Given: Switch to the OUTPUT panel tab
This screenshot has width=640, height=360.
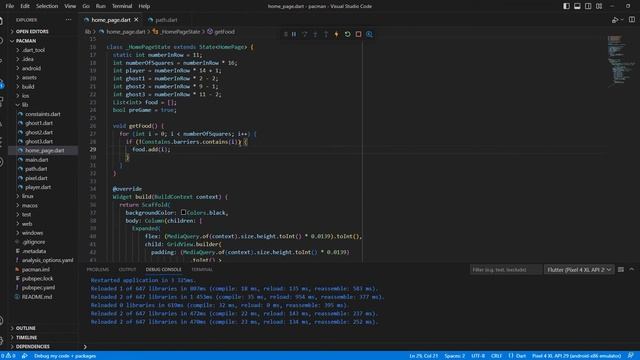Looking at the screenshot, I should (x=127, y=269).
